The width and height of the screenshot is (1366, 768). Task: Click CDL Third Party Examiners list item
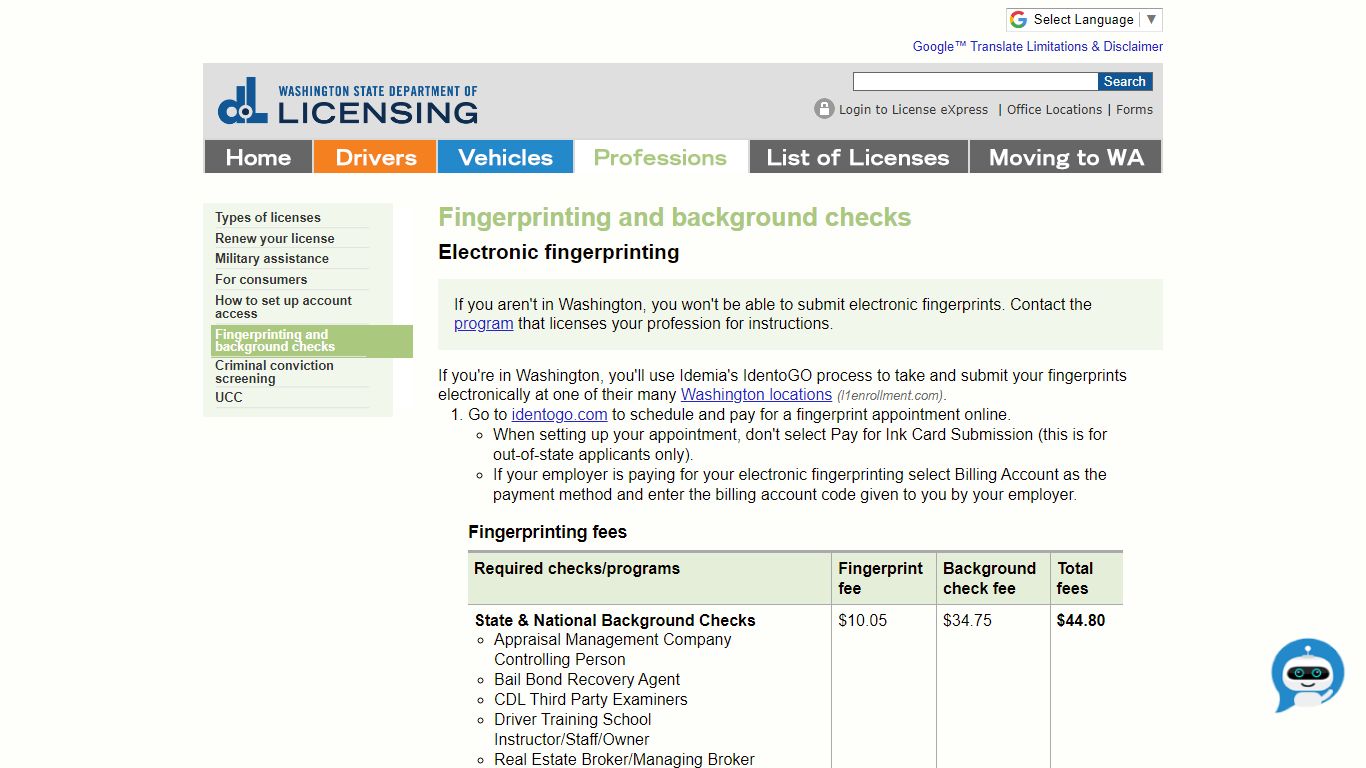point(591,699)
